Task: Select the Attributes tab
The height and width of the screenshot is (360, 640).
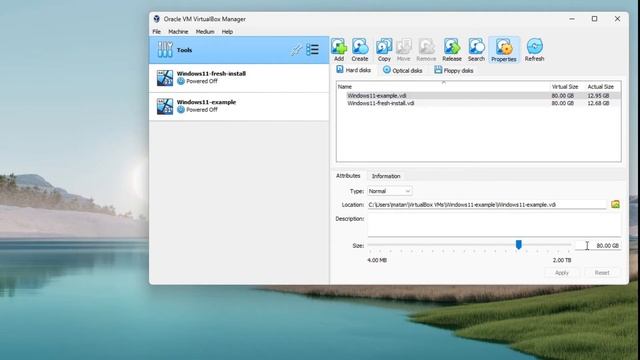Action: pyautogui.click(x=348, y=176)
